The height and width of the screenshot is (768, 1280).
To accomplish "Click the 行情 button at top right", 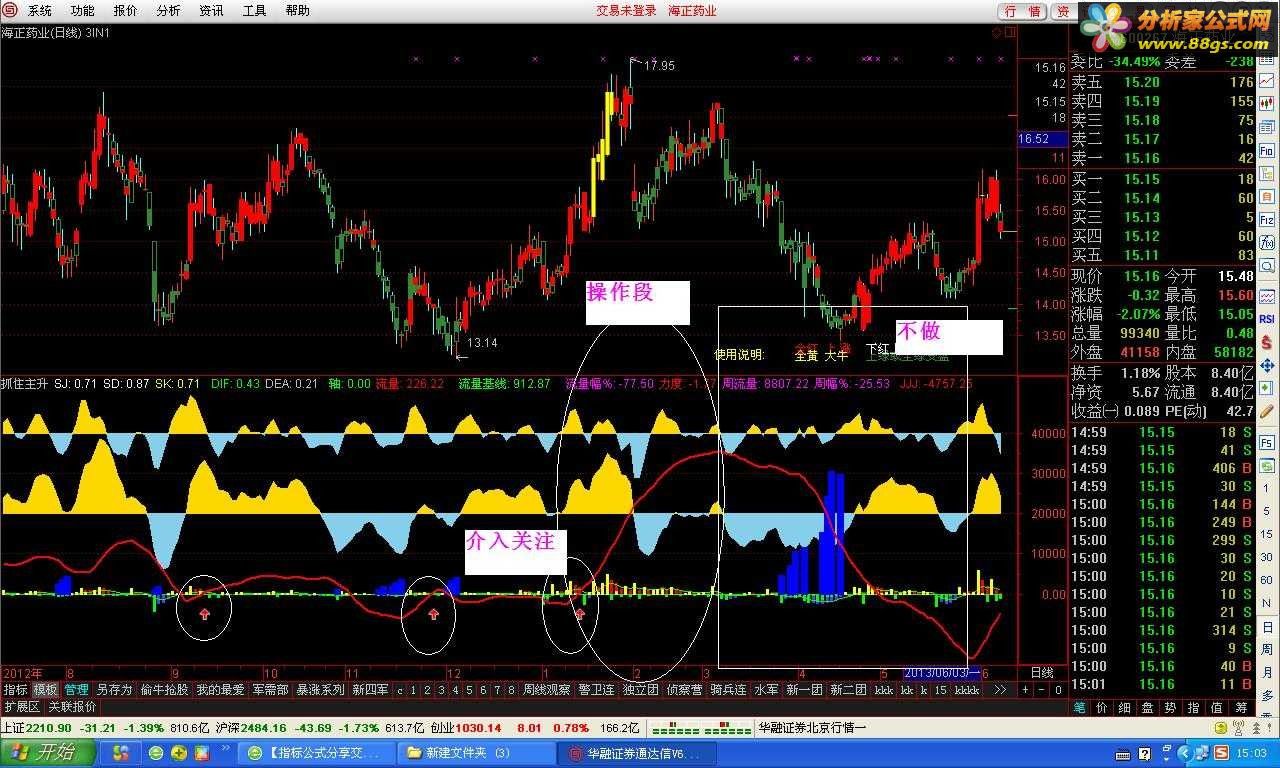I will point(1023,11).
